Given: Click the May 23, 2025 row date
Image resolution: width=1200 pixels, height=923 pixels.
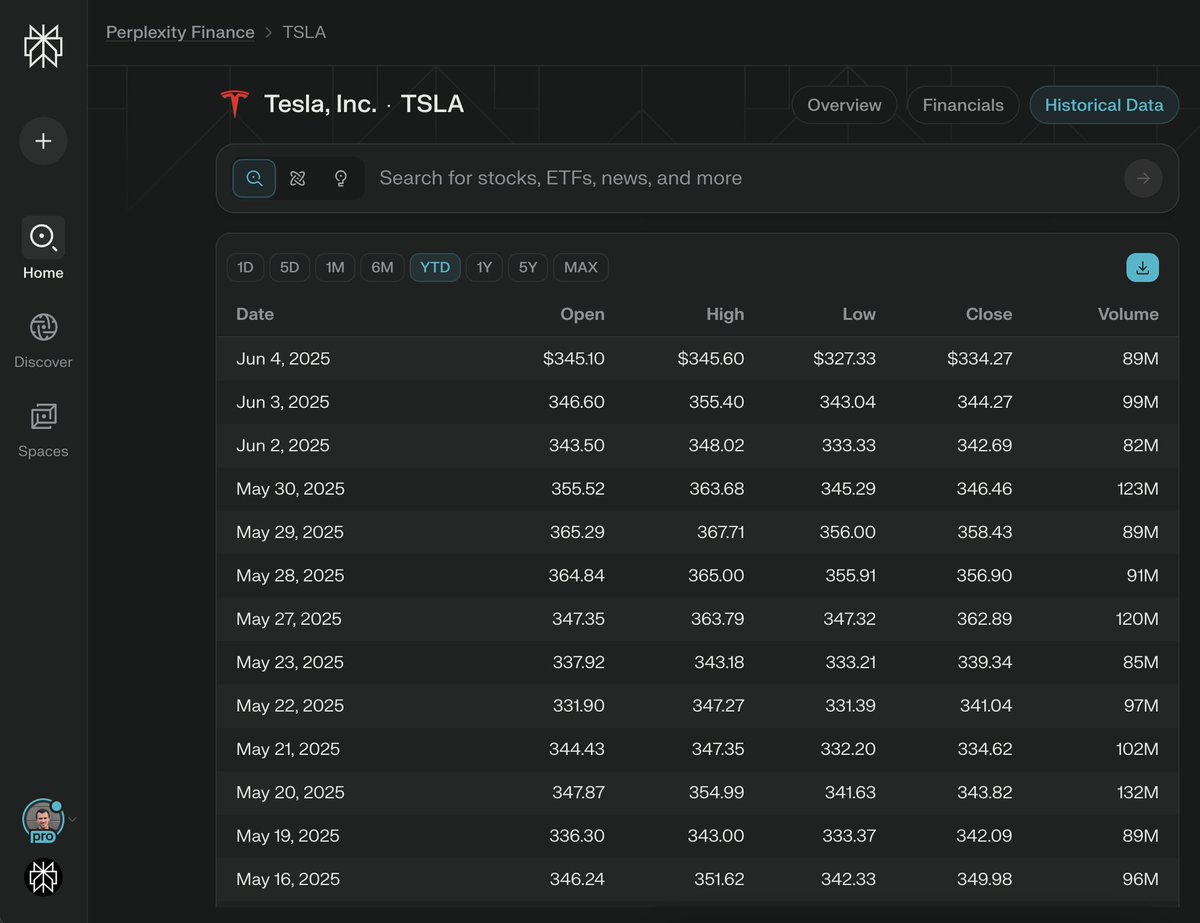Looking at the screenshot, I should [x=290, y=662].
